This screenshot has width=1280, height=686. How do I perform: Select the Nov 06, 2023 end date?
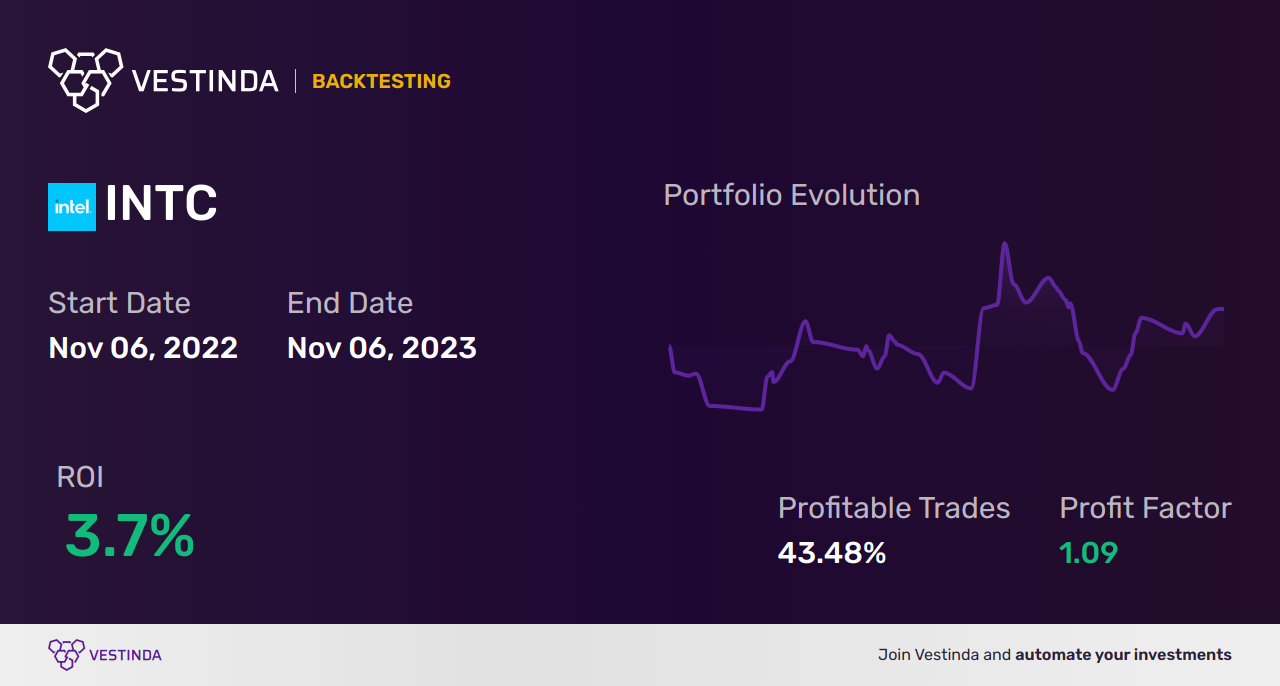point(382,348)
